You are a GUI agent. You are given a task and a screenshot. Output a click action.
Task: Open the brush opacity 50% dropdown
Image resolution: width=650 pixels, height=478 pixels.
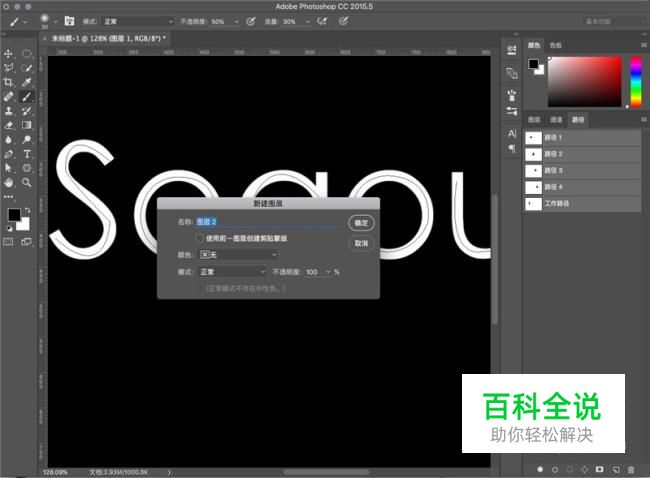[x=236, y=22]
